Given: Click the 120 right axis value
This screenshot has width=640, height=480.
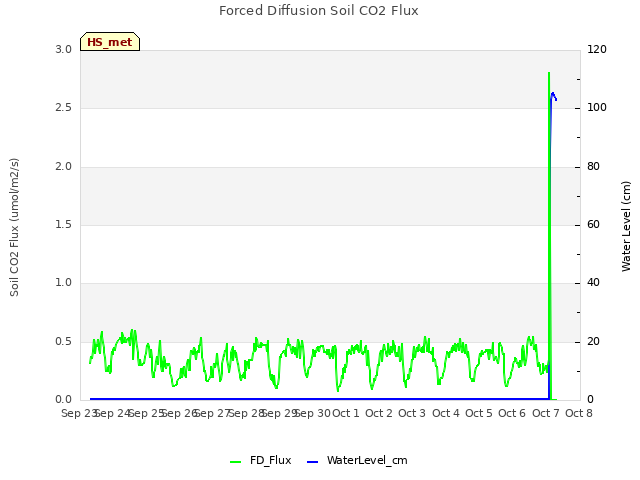Looking at the screenshot, I should (x=597, y=49).
